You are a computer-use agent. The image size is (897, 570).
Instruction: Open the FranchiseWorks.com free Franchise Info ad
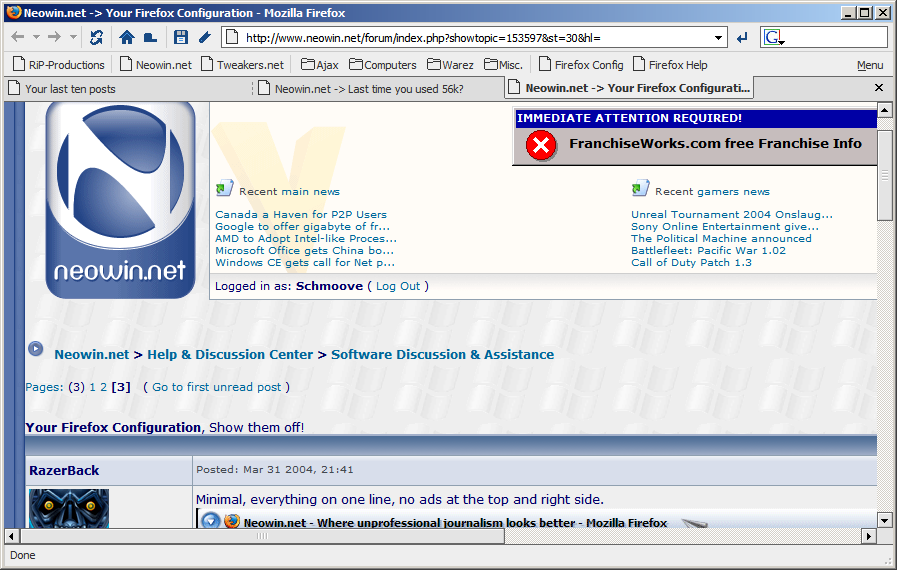(x=715, y=143)
